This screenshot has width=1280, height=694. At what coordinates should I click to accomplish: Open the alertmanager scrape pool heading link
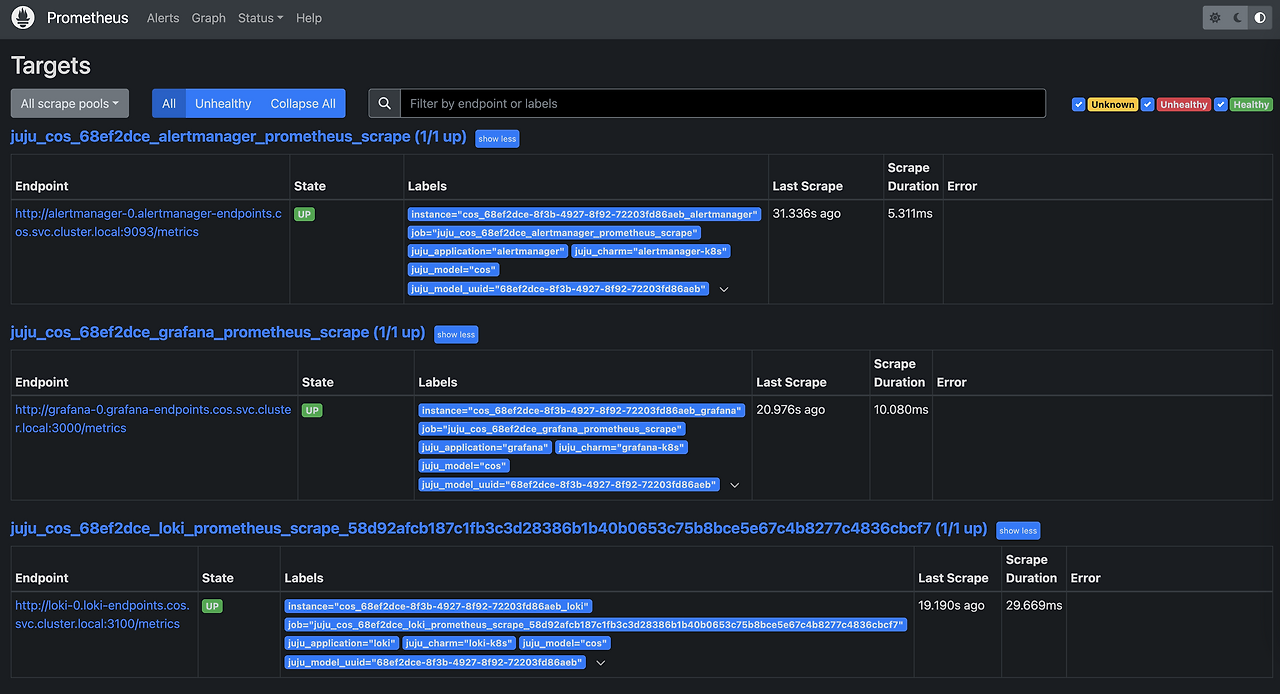(238, 136)
